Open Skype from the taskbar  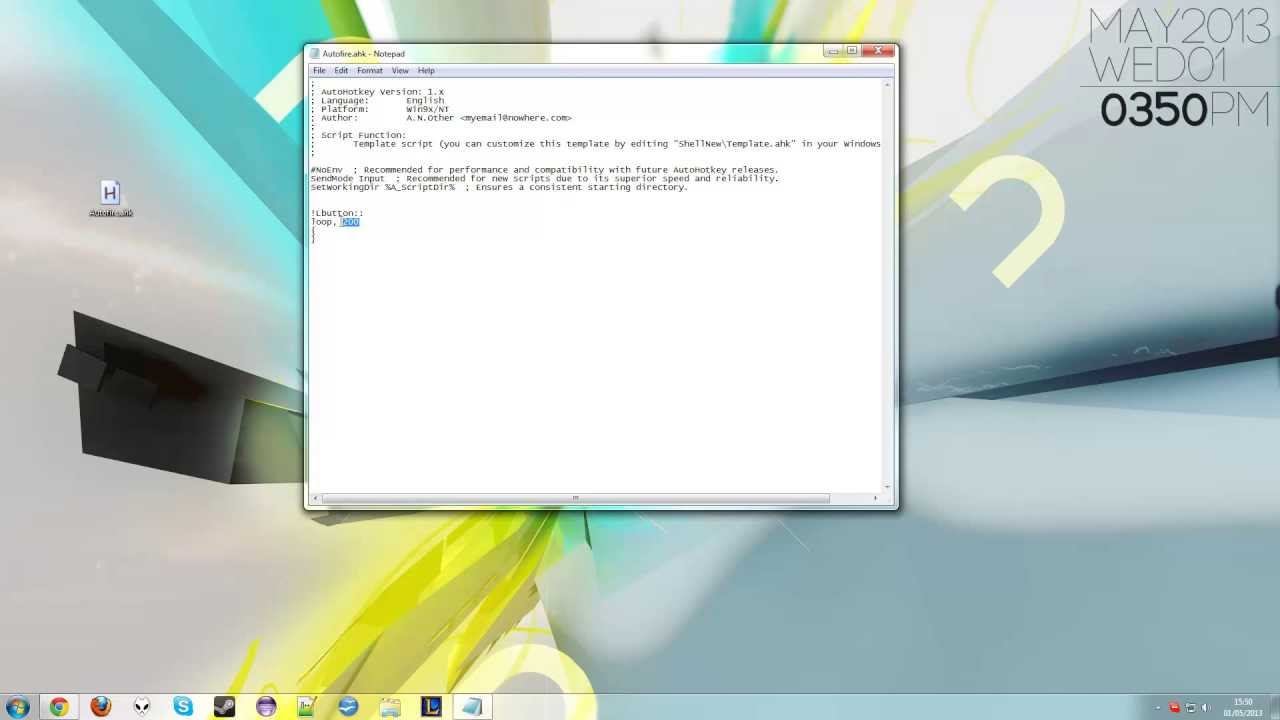click(183, 707)
